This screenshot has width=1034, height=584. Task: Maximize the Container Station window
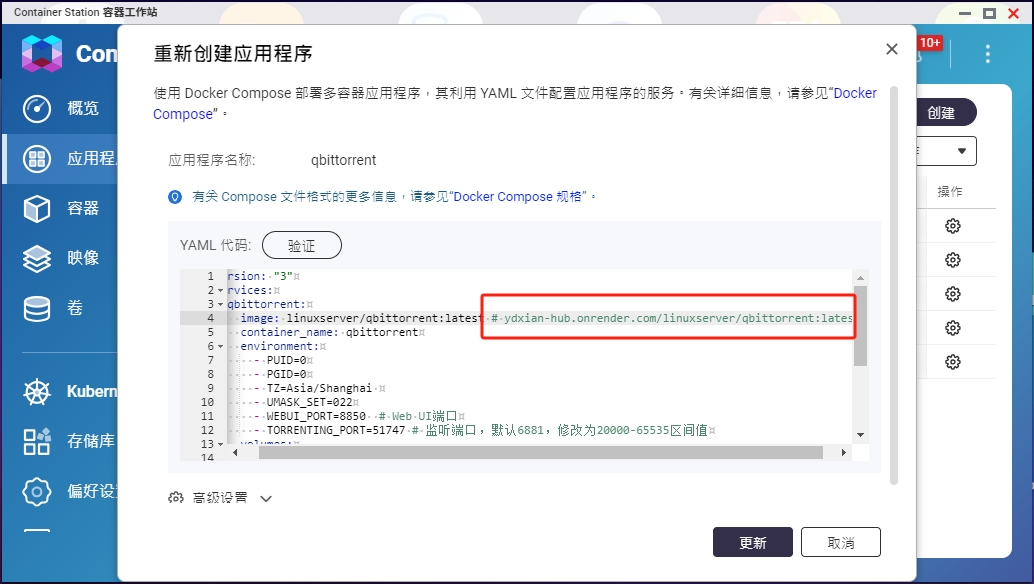pyautogui.click(x=989, y=13)
